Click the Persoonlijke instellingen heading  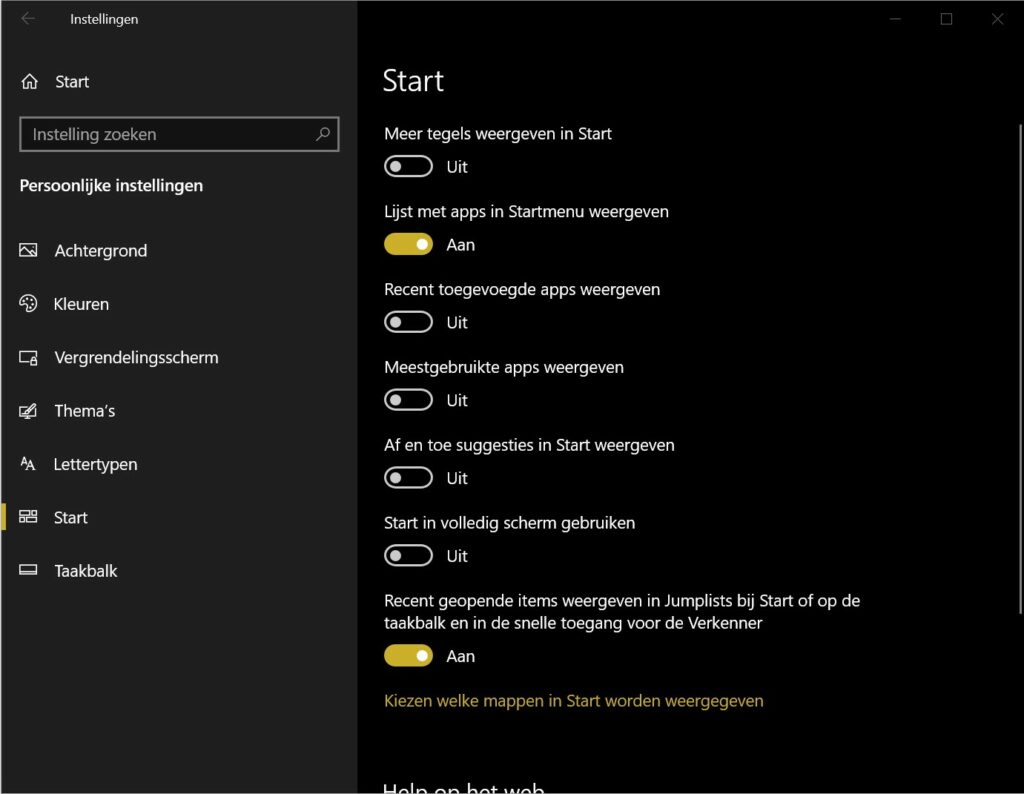111,185
